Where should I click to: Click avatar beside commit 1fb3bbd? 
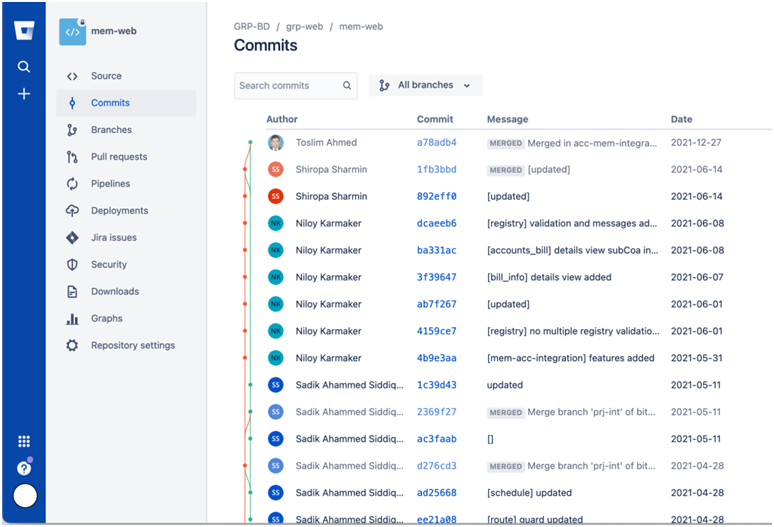(275, 169)
